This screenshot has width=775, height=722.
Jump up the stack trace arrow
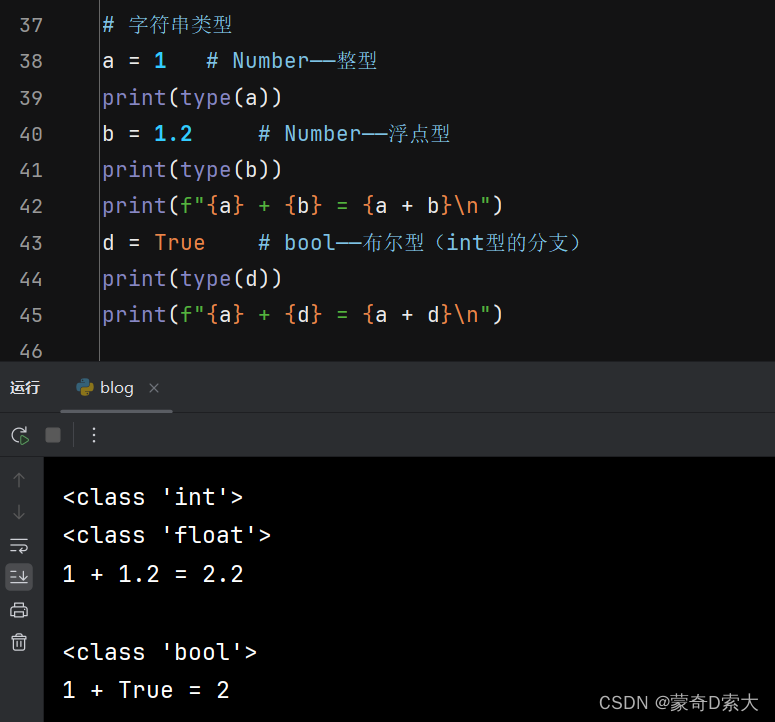pos(19,480)
